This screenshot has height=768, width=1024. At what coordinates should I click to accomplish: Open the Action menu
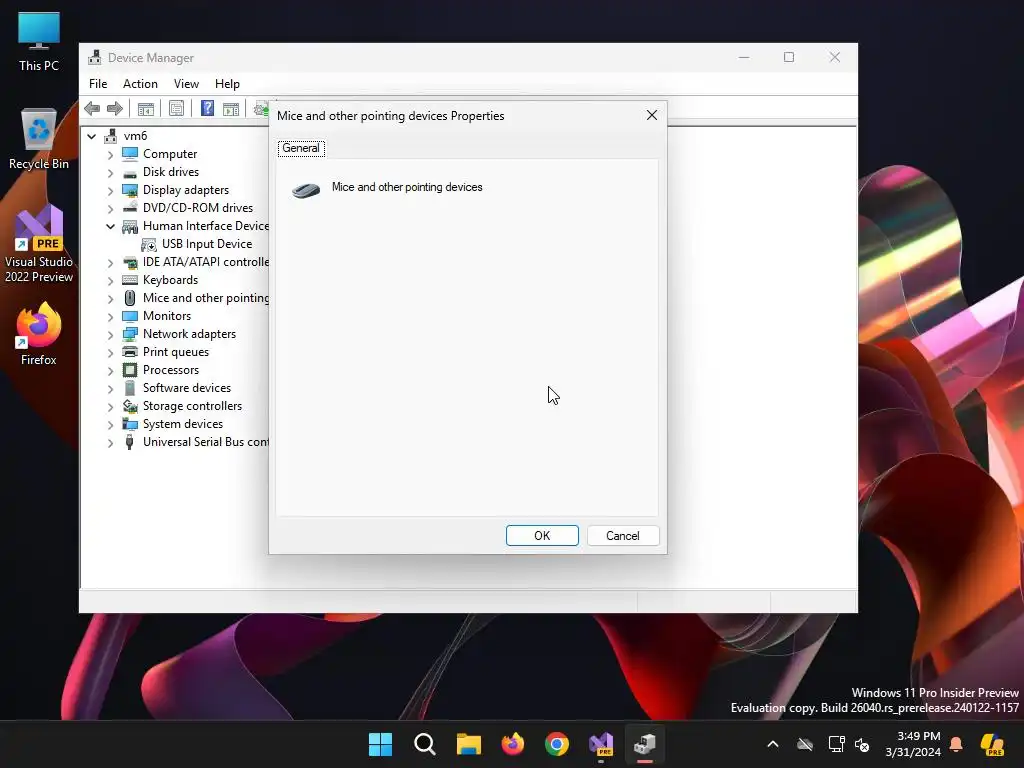point(140,84)
